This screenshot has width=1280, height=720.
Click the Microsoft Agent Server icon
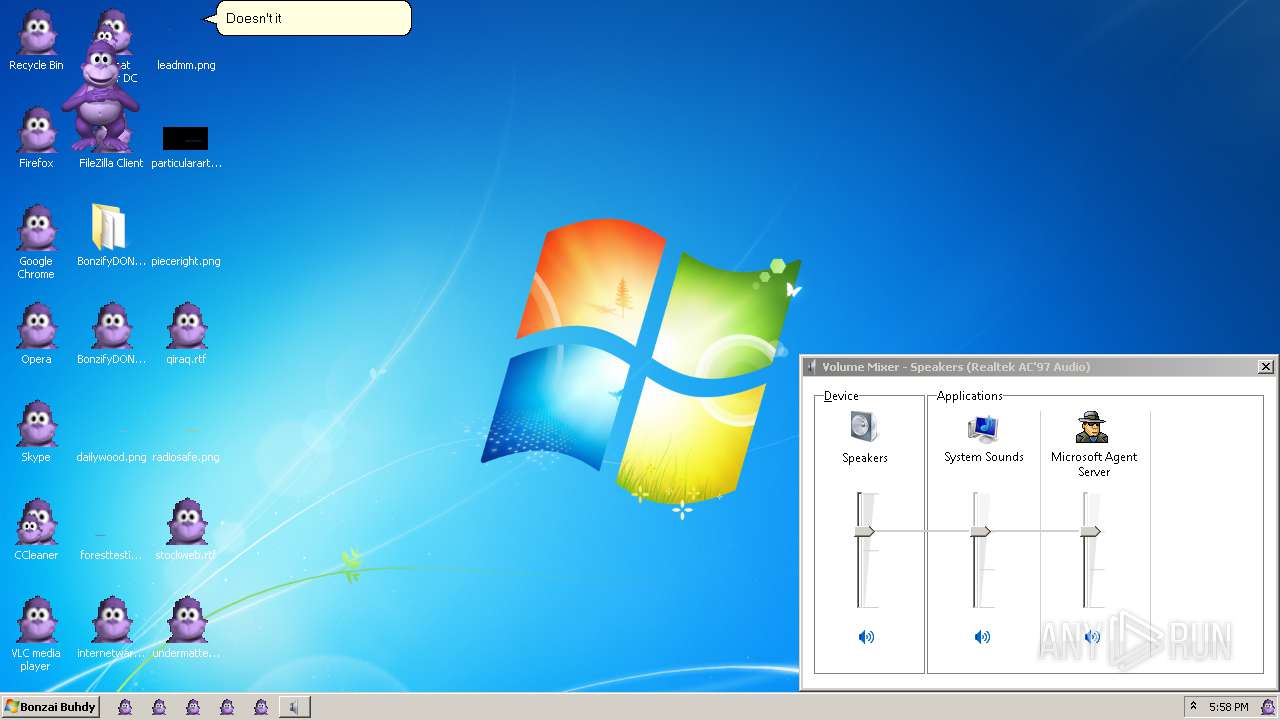[1092, 427]
